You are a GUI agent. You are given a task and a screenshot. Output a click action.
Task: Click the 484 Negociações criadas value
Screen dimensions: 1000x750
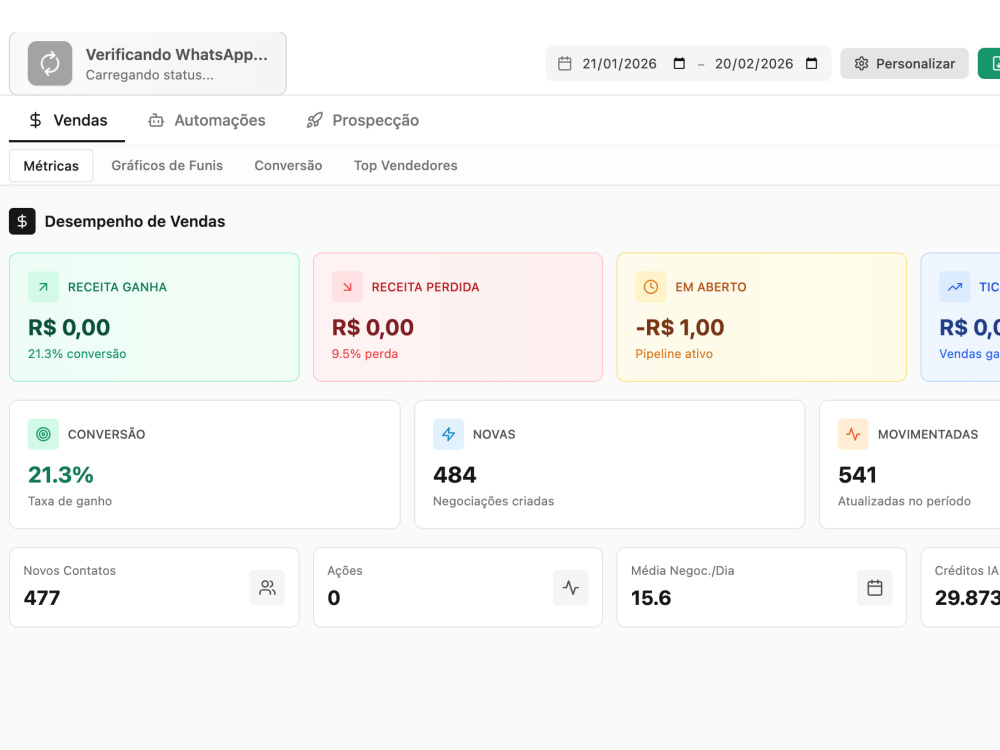coord(455,475)
